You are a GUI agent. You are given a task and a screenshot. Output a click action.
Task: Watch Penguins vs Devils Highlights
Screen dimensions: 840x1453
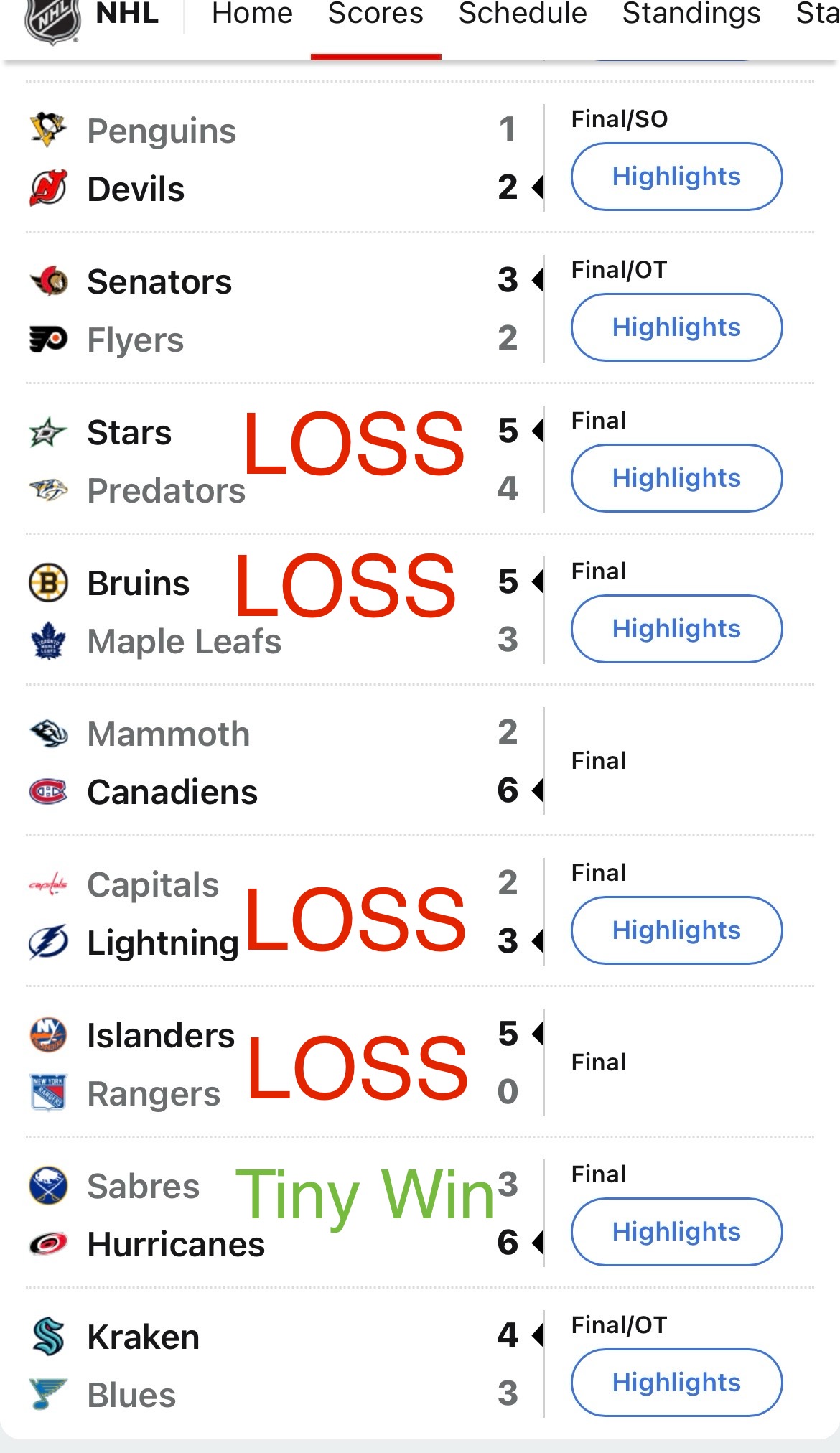676,177
